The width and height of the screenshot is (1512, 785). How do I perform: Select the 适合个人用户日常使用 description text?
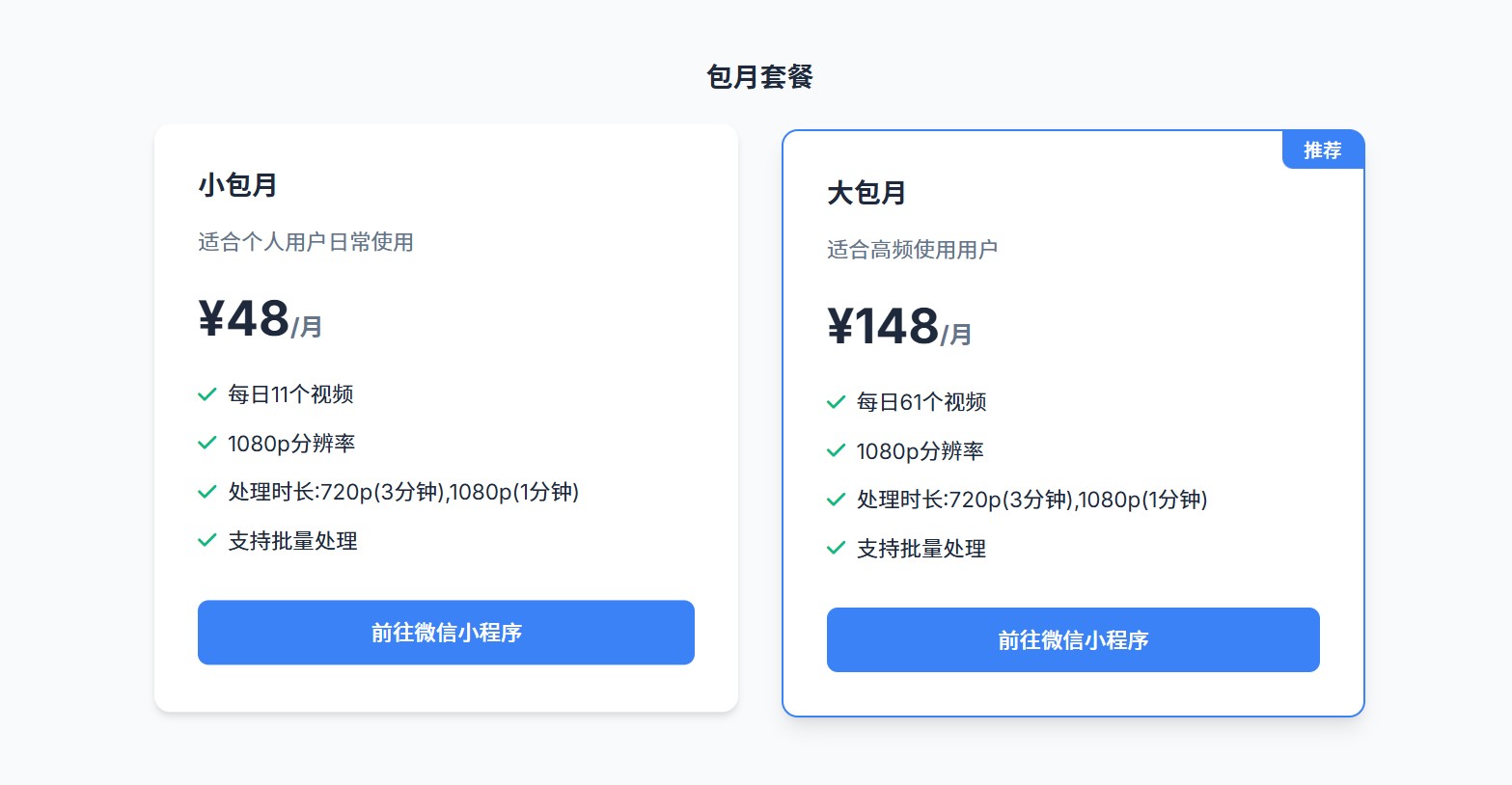point(305,243)
